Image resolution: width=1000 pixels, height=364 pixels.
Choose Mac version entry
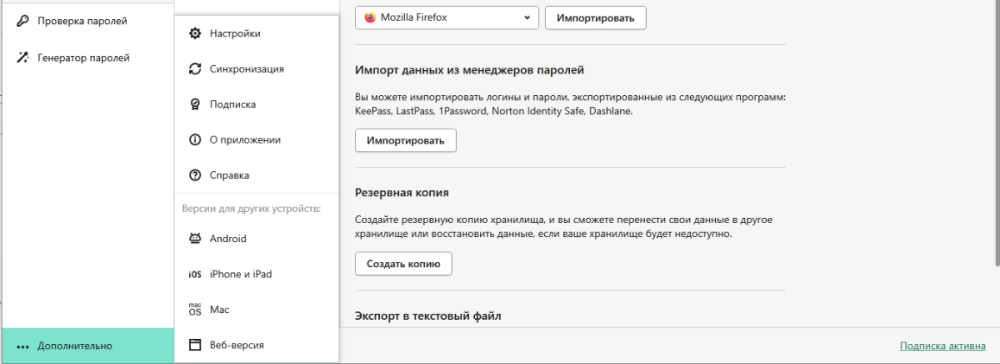[x=256, y=310]
